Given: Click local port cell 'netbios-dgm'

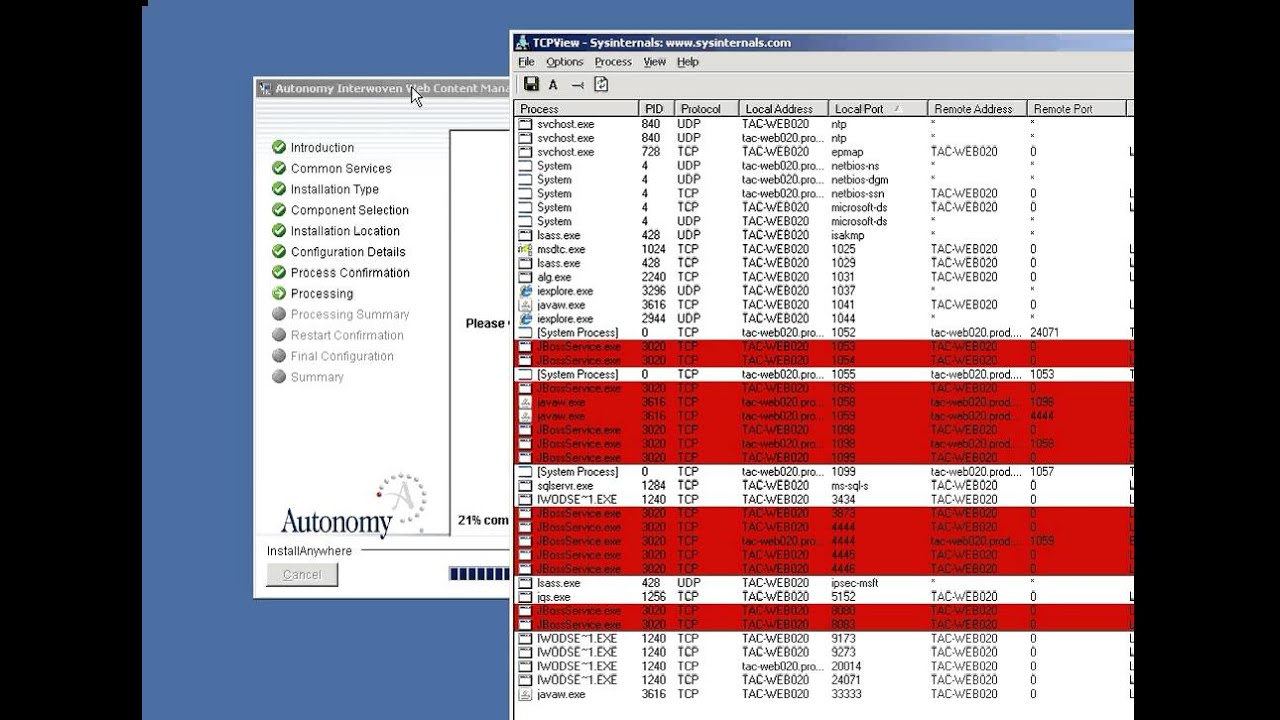Looking at the screenshot, I should [858, 180].
